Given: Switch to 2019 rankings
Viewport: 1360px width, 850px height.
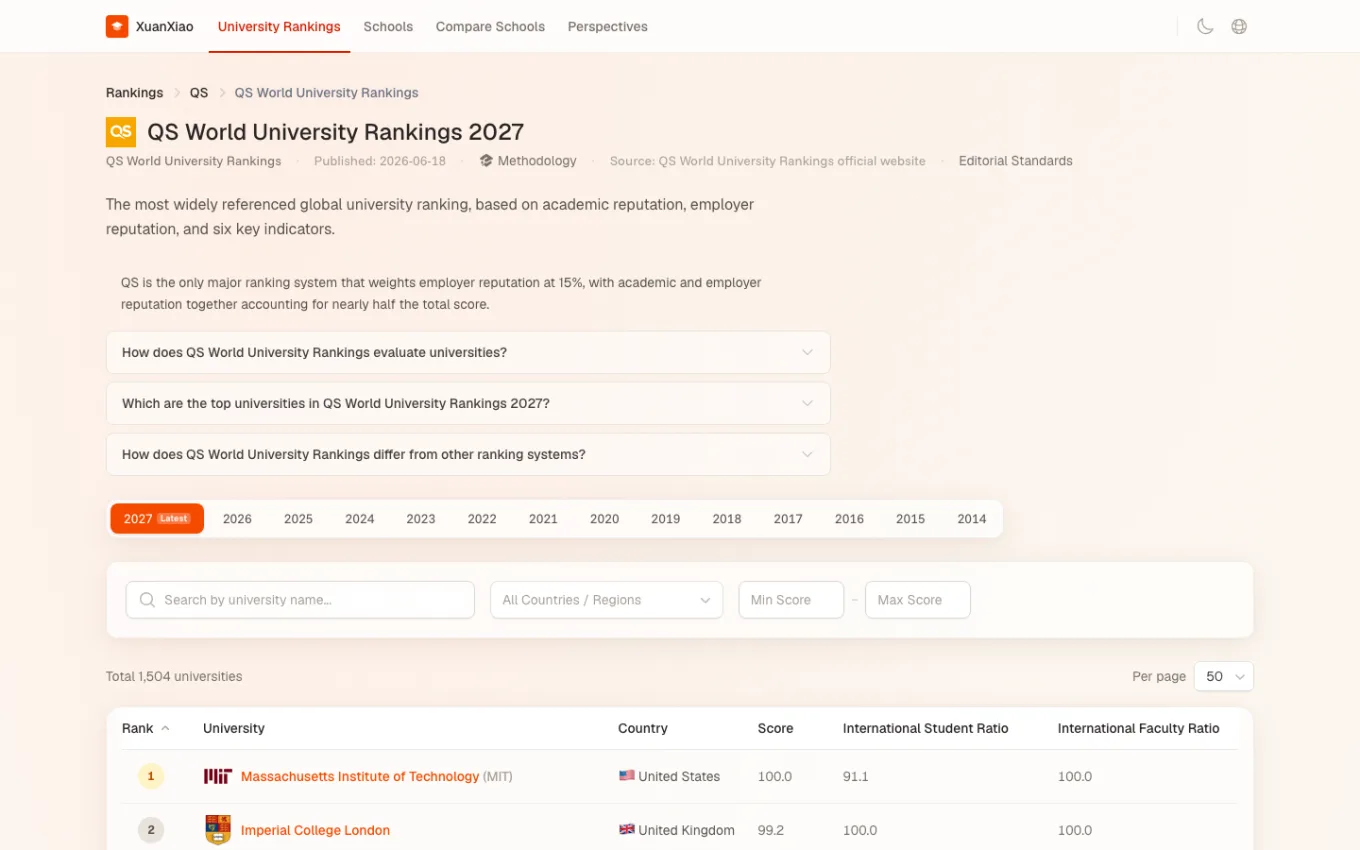Looking at the screenshot, I should [x=665, y=519].
